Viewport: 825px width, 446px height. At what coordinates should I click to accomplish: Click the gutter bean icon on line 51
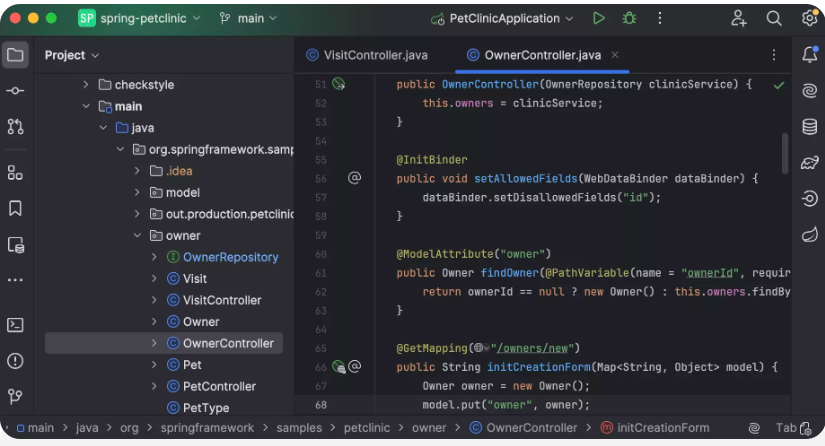pos(338,84)
